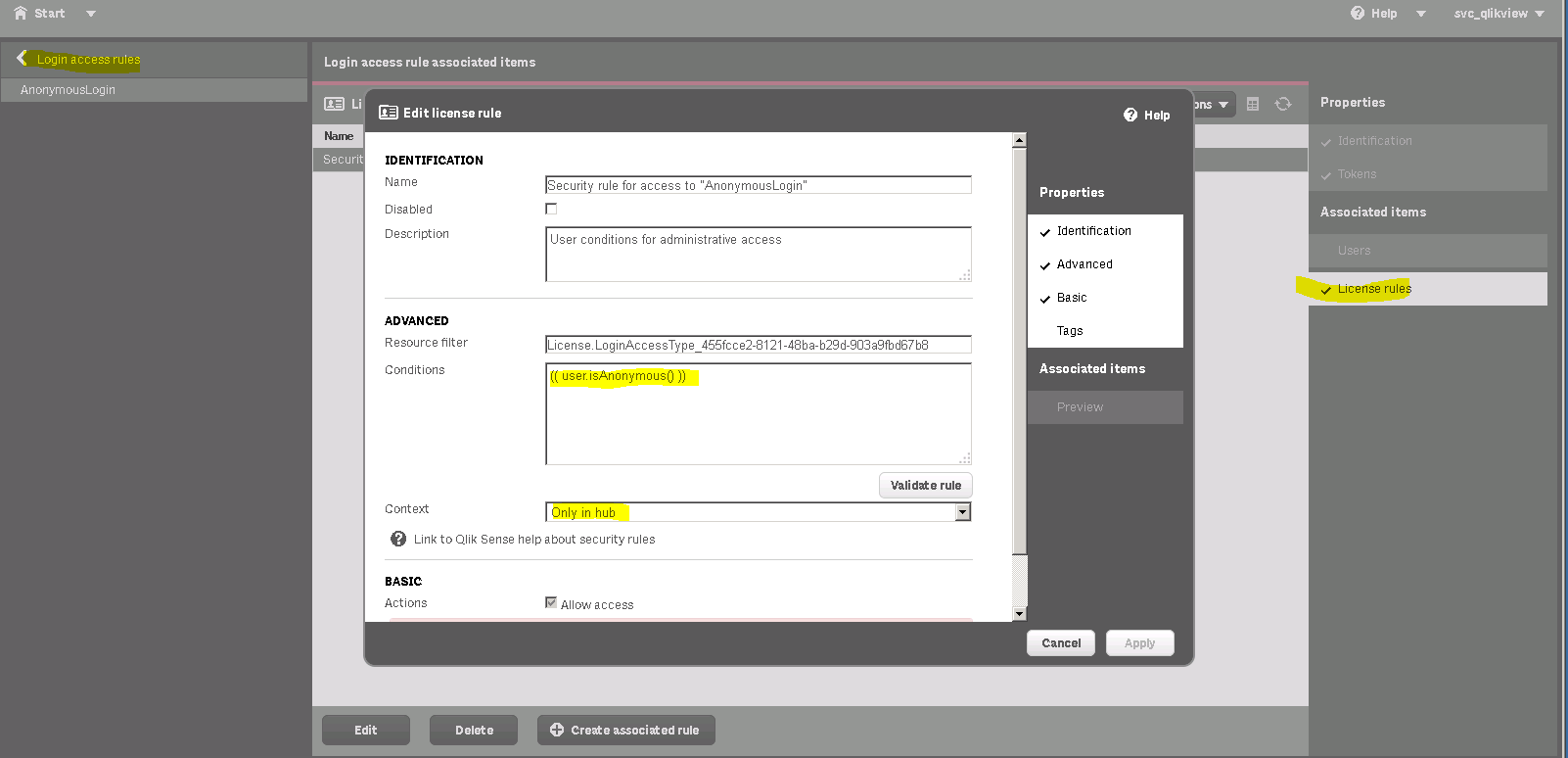Open the partially hidden actions dropdown arrow
Image resolution: width=1568 pixels, height=758 pixels.
(x=1223, y=105)
